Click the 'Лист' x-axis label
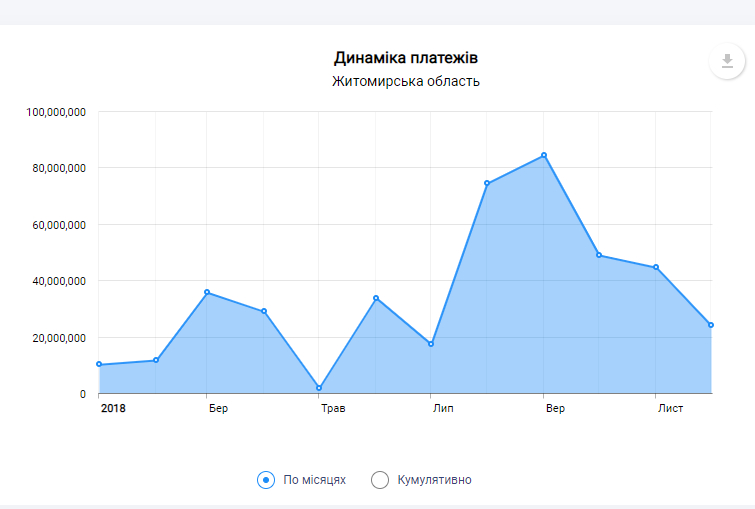The image size is (755, 509). coord(670,408)
